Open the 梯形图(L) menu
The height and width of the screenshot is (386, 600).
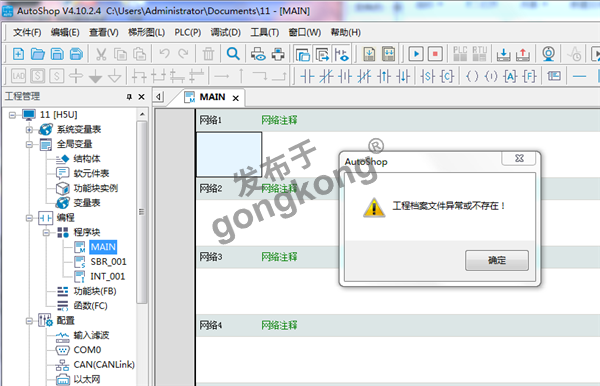tap(147, 33)
